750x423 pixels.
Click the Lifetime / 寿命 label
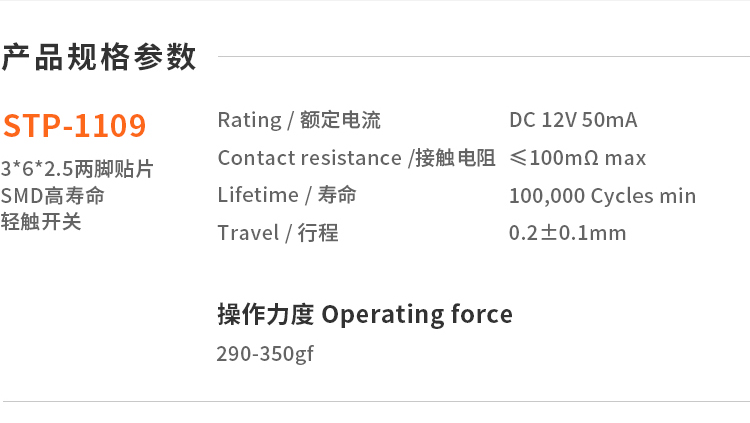coord(287,195)
